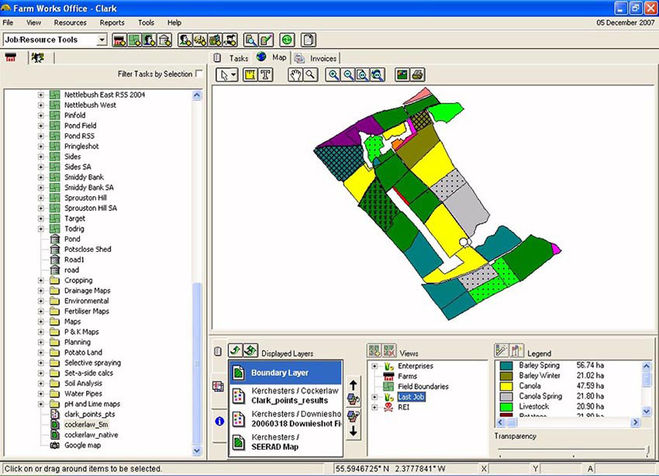Click the add field icon in Job/Resource toolbar
The width and height of the screenshot is (659, 476).
(x=134, y=40)
